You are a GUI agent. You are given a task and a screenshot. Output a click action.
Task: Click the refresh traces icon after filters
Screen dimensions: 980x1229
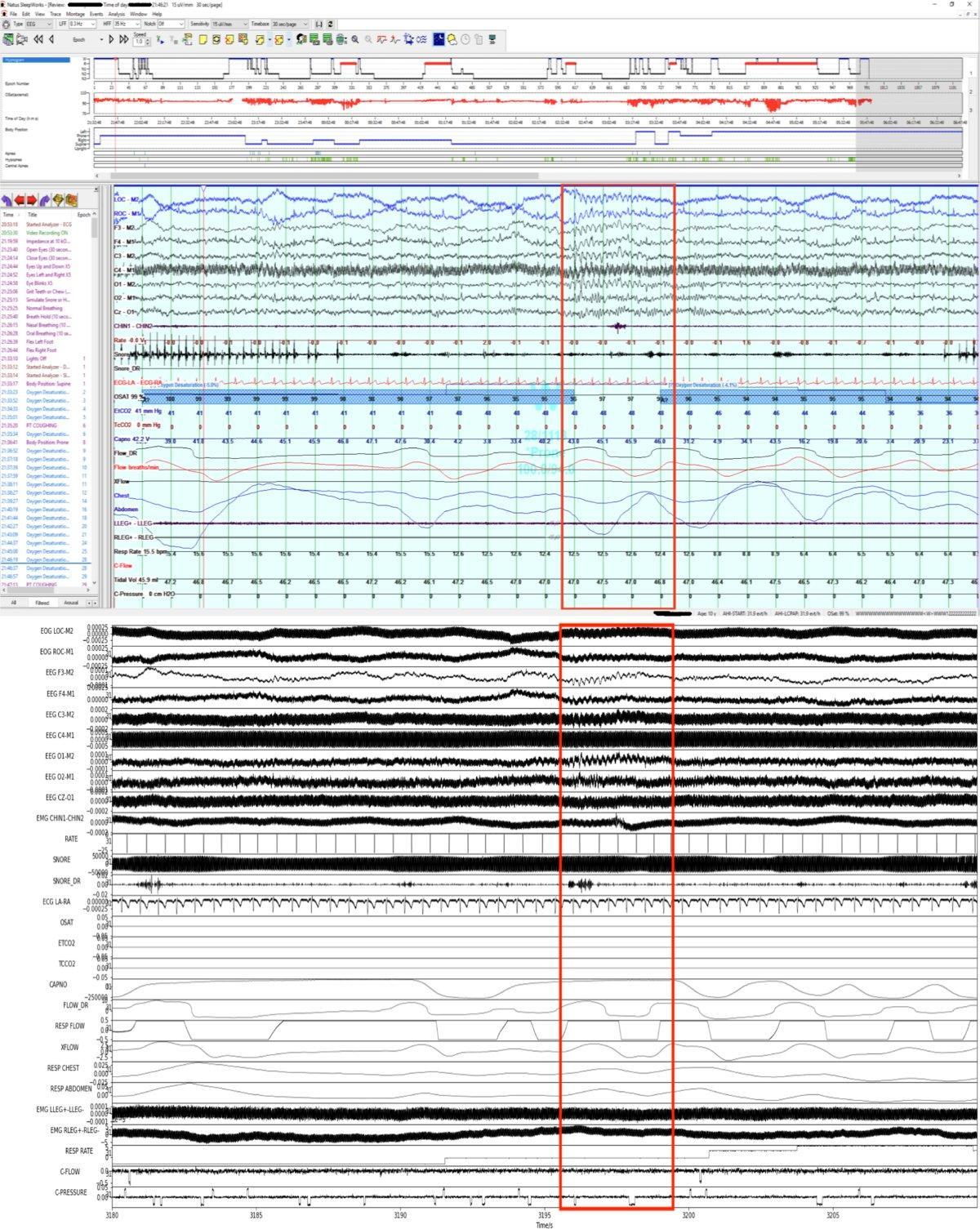(x=332, y=24)
